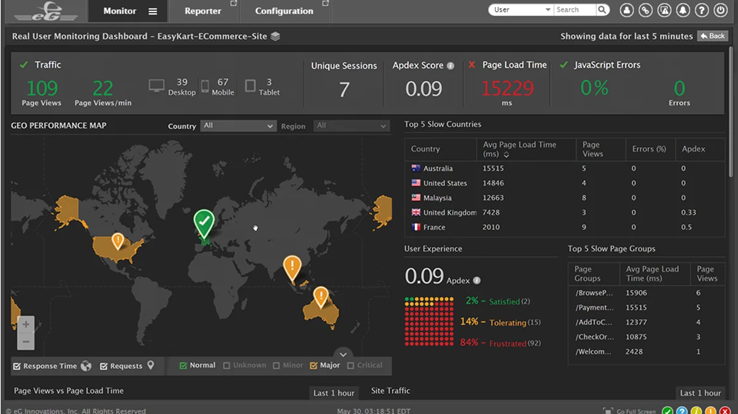
Task: Click the Apdex Score info icon
Action: [451, 66]
